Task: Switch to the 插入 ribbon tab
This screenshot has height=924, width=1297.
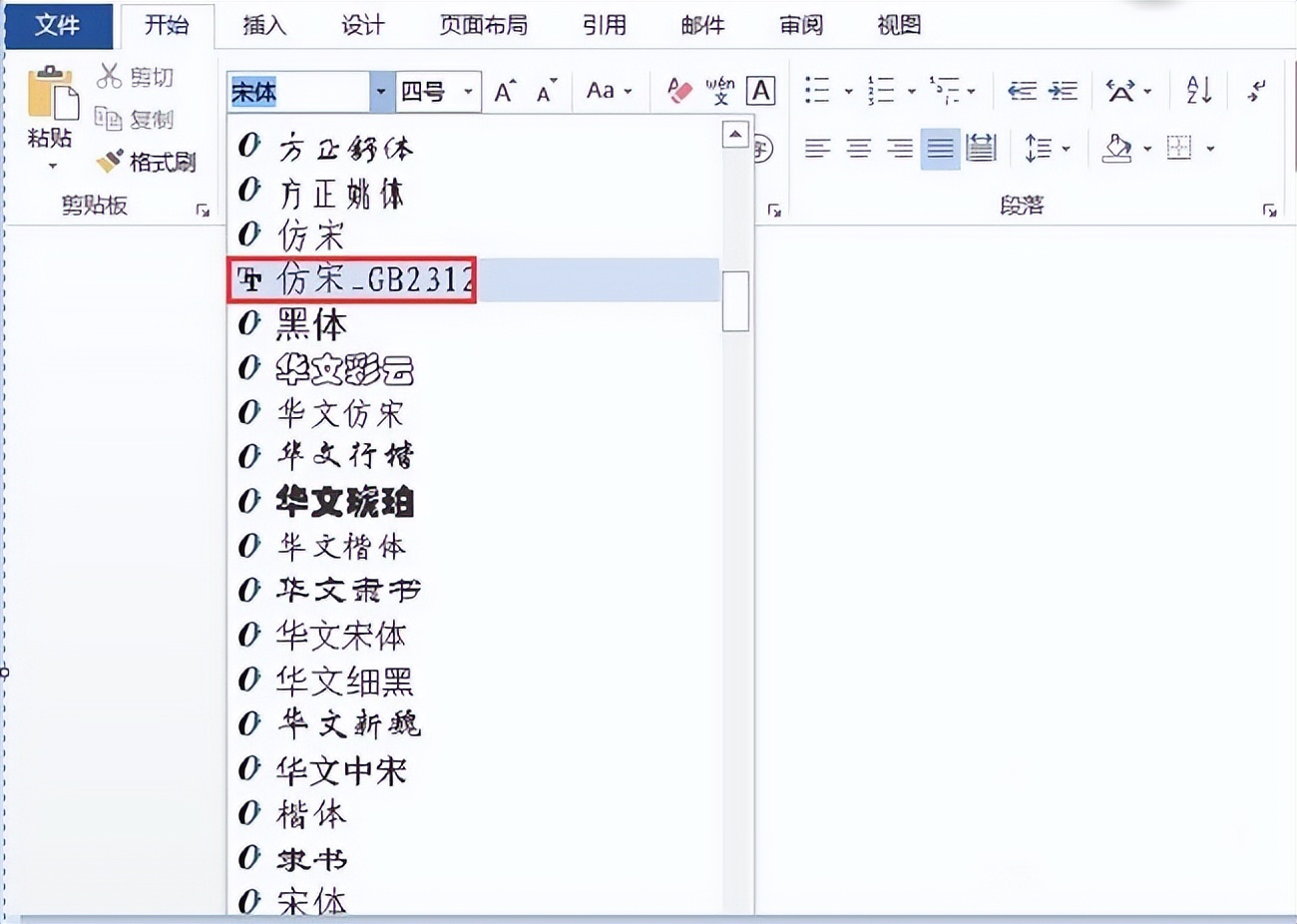Action: (x=263, y=25)
